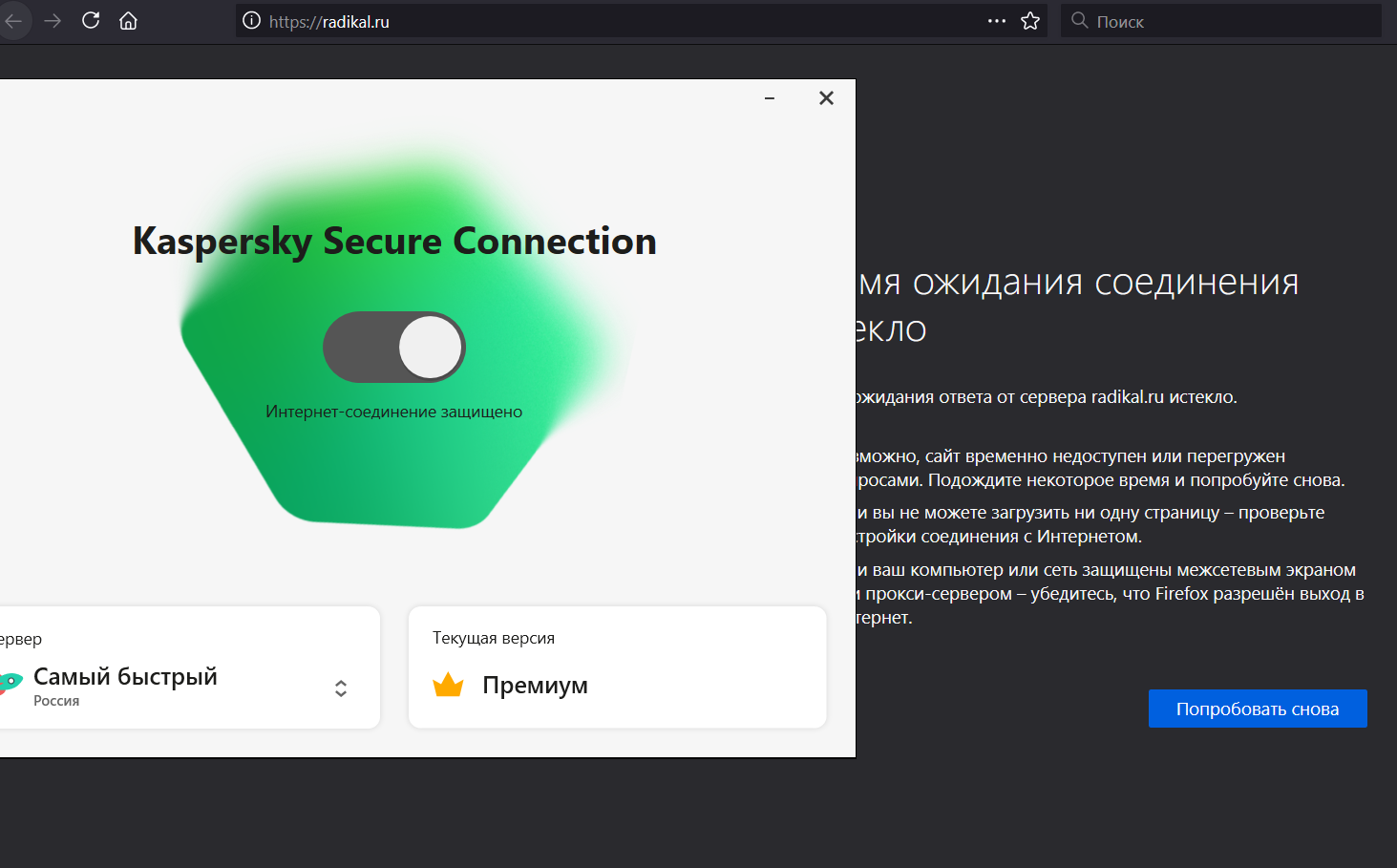Reload the page with refresh icon

pyautogui.click(x=91, y=20)
